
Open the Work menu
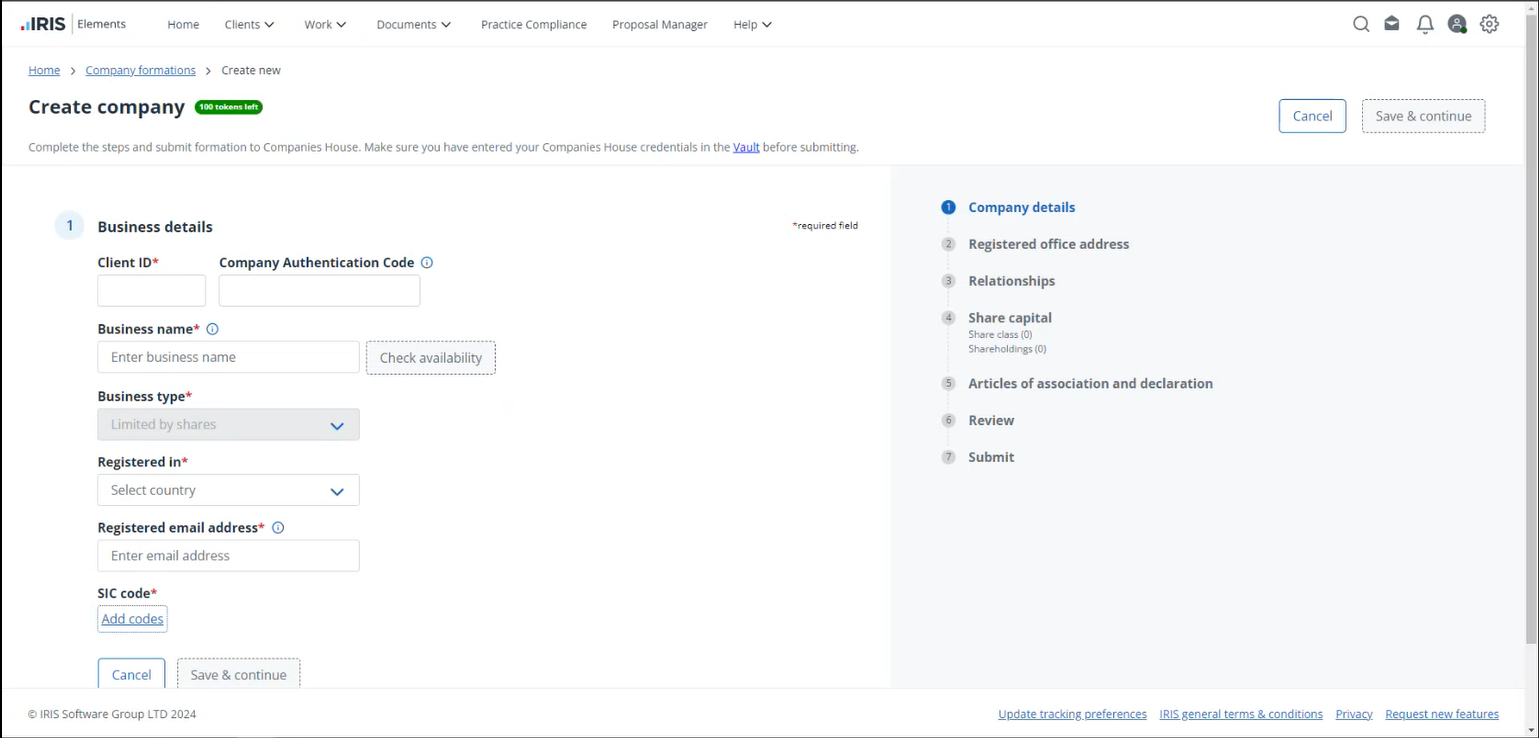point(325,24)
